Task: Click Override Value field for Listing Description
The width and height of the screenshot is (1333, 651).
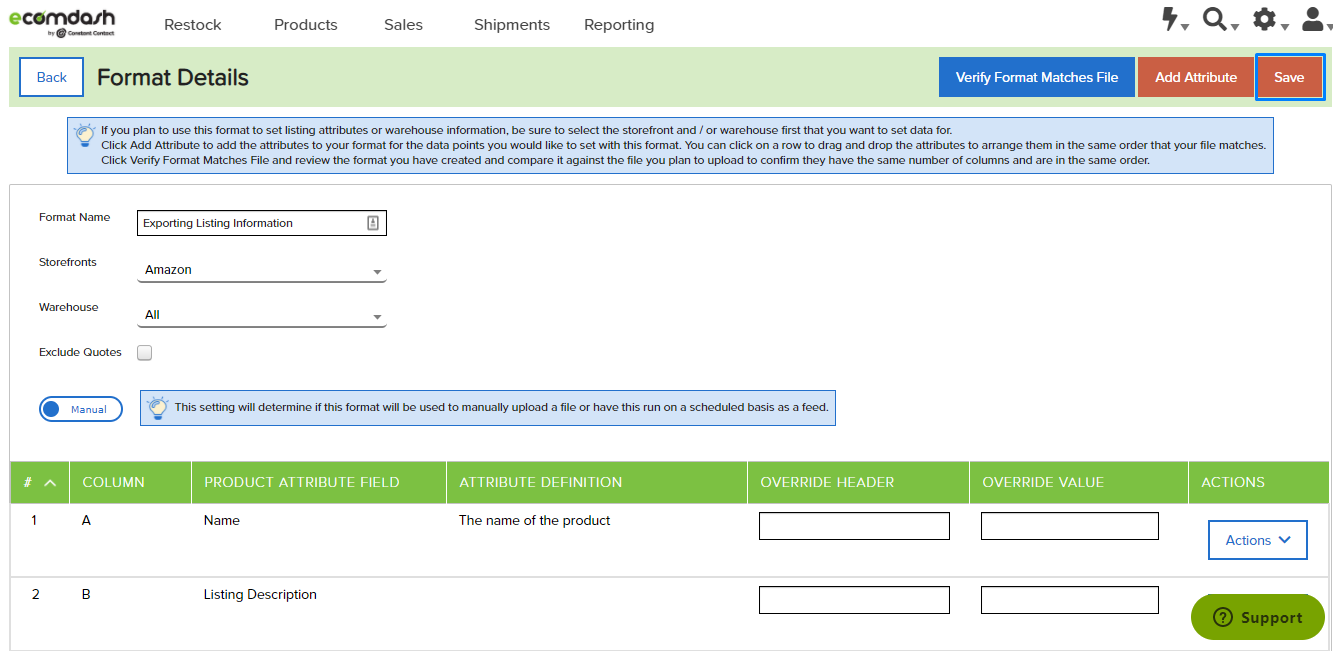Action: pyautogui.click(x=1070, y=600)
